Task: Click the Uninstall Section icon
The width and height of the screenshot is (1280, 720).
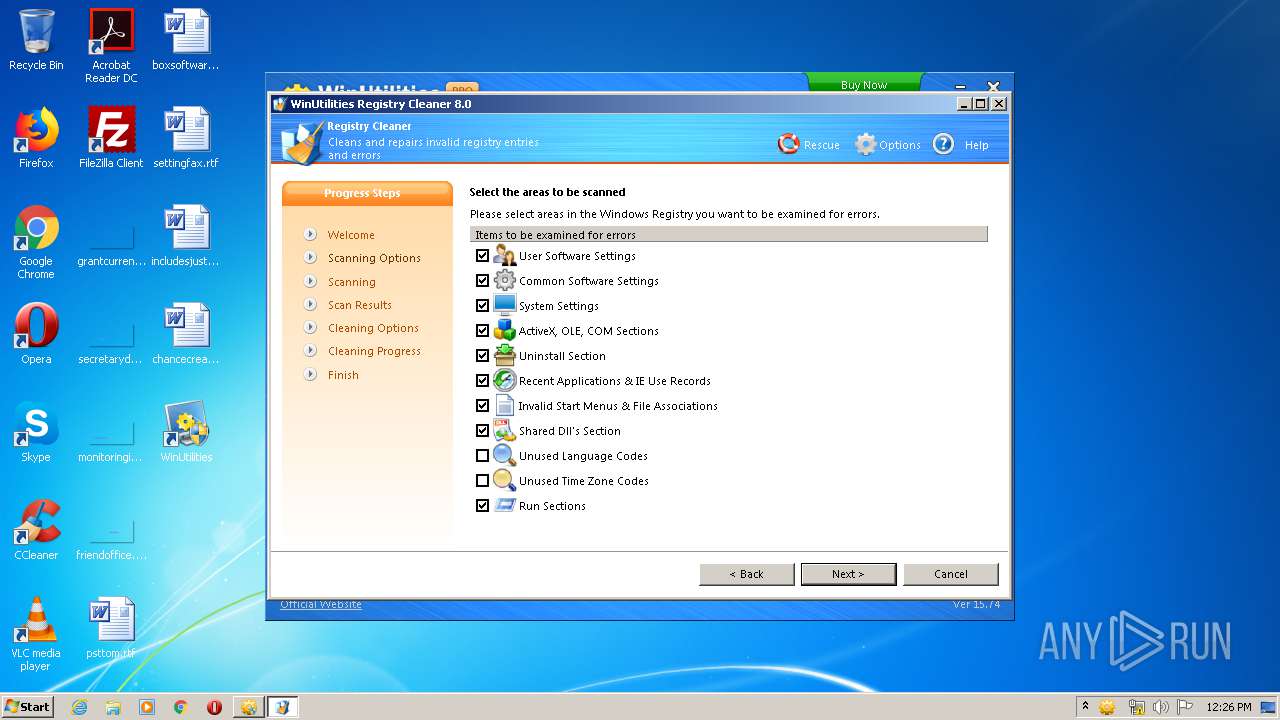Action: (504, 355)
